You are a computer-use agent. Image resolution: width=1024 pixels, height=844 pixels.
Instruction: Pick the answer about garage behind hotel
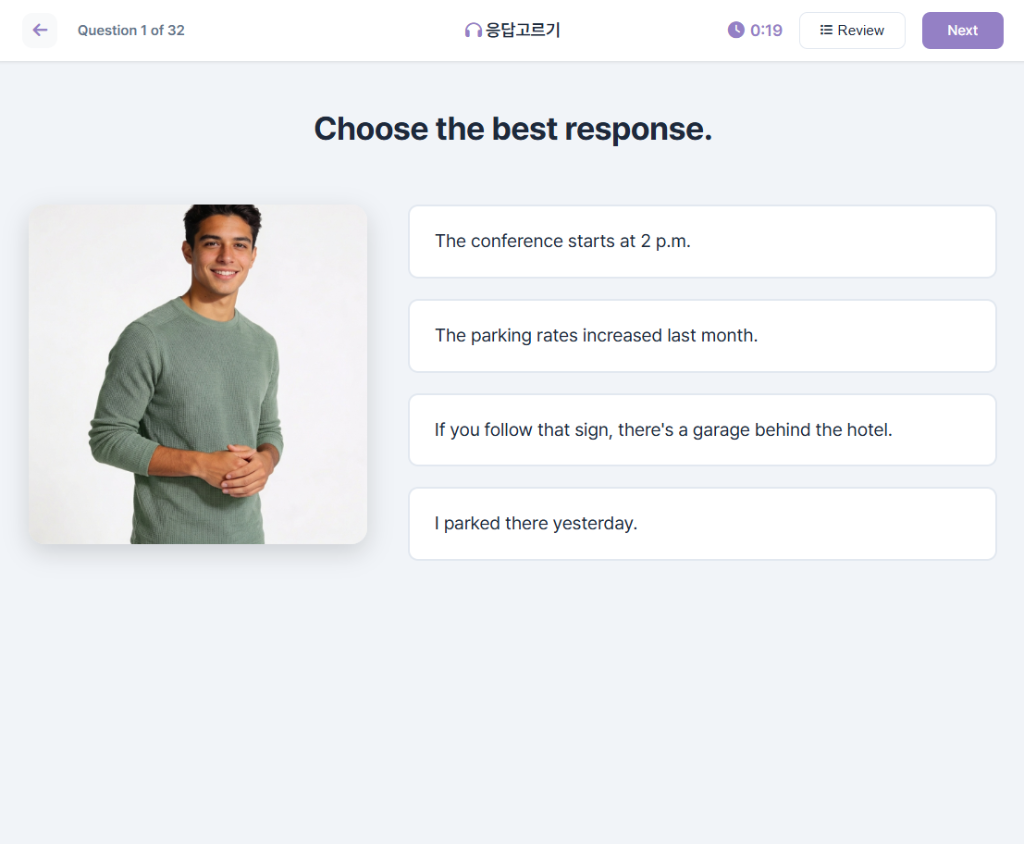702,430
